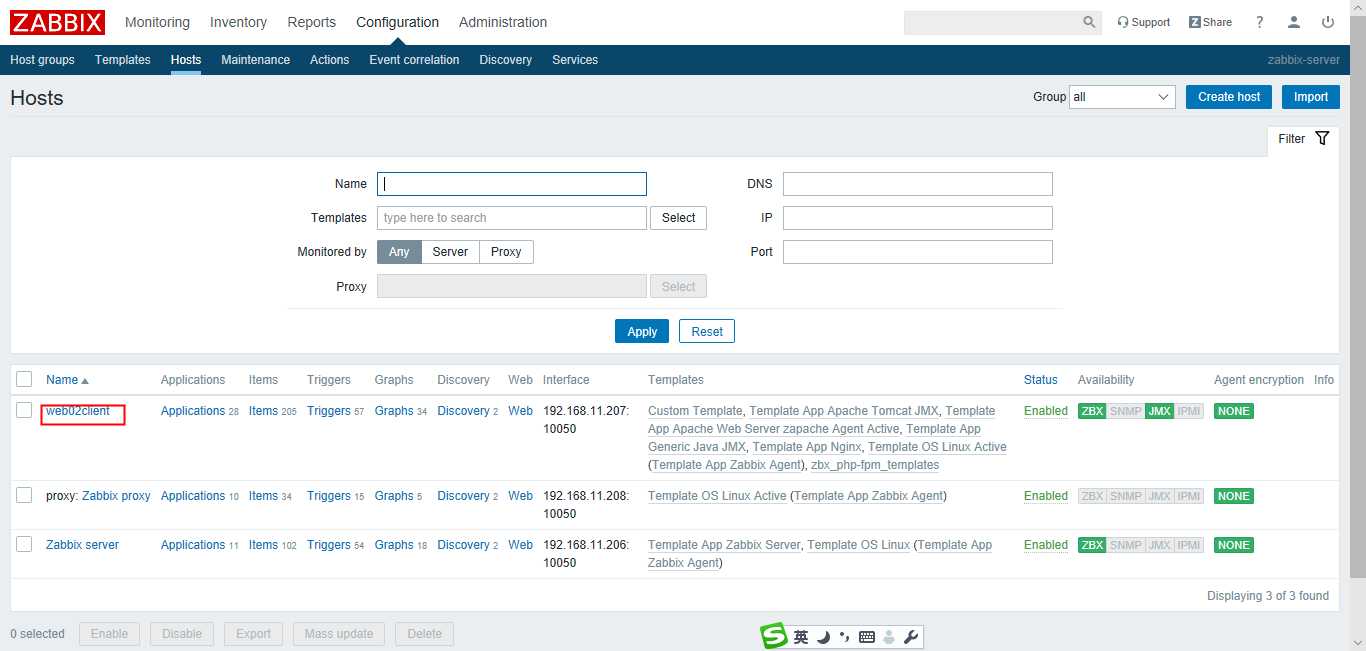Open the web02client host link
This screenshot has width=1366, height=651.
click(78, 411)
